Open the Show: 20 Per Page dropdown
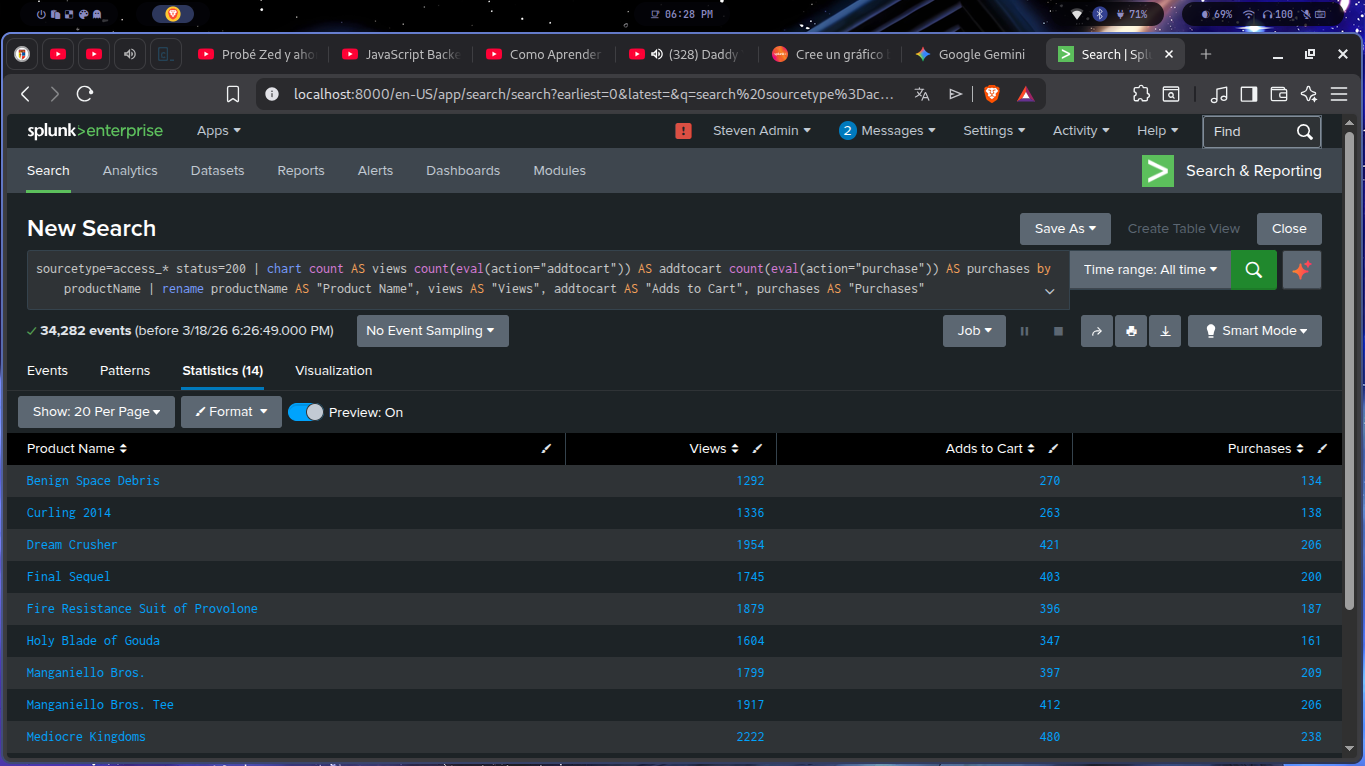 point(96,412)
